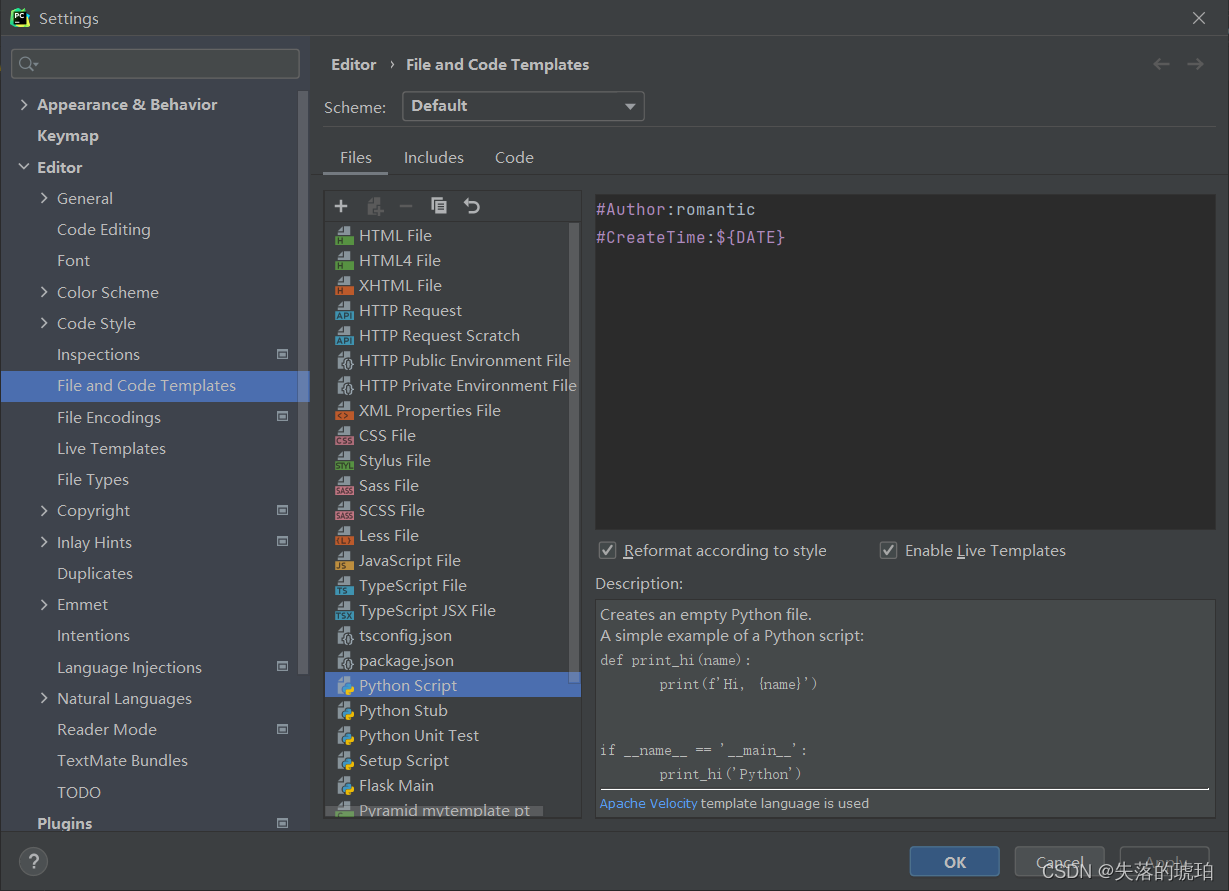
Task: Click the TypeScript File template icon
Action: click(x=344, y=586)
